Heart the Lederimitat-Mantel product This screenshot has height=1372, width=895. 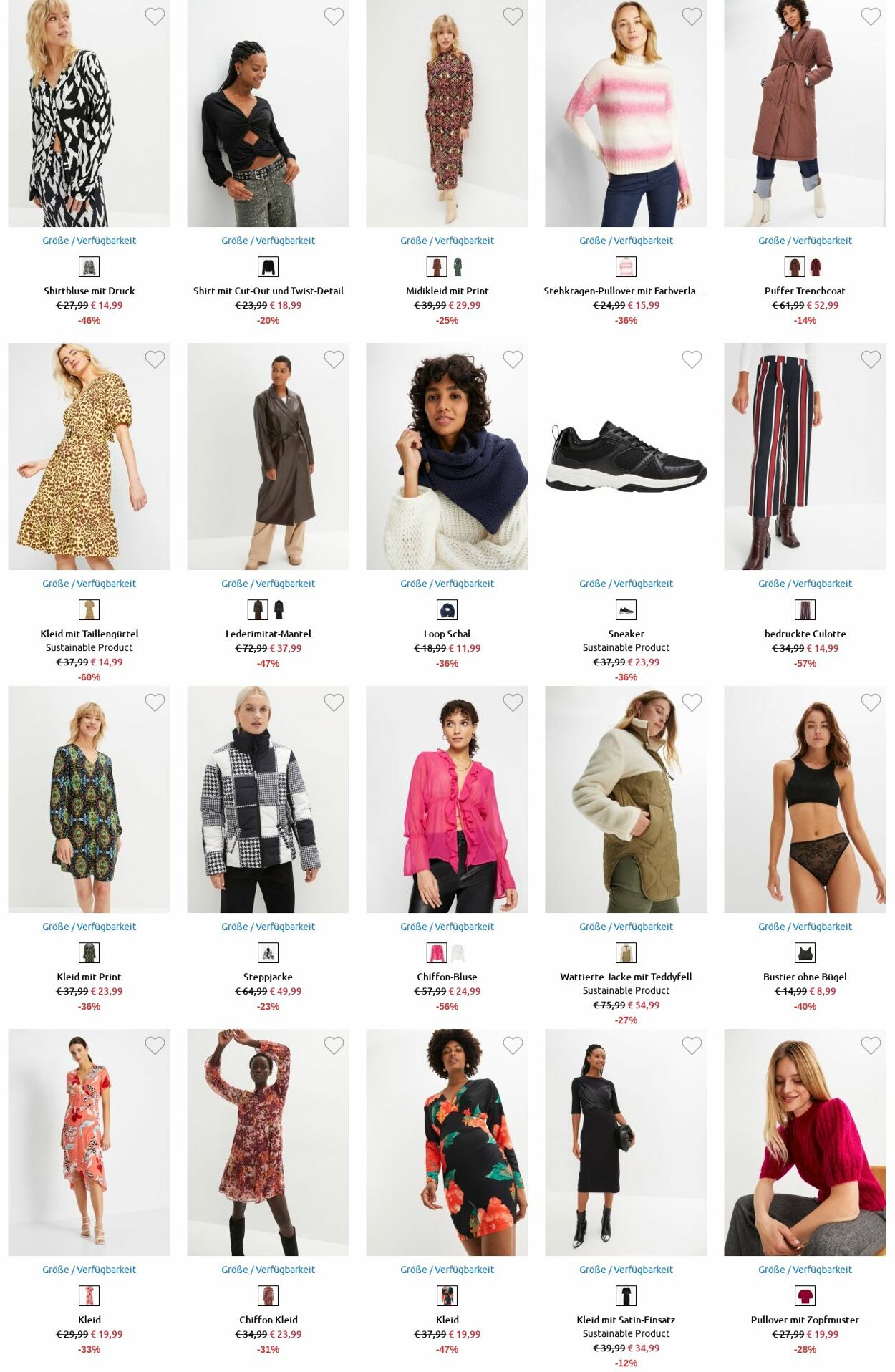click(x=334, y=359)
